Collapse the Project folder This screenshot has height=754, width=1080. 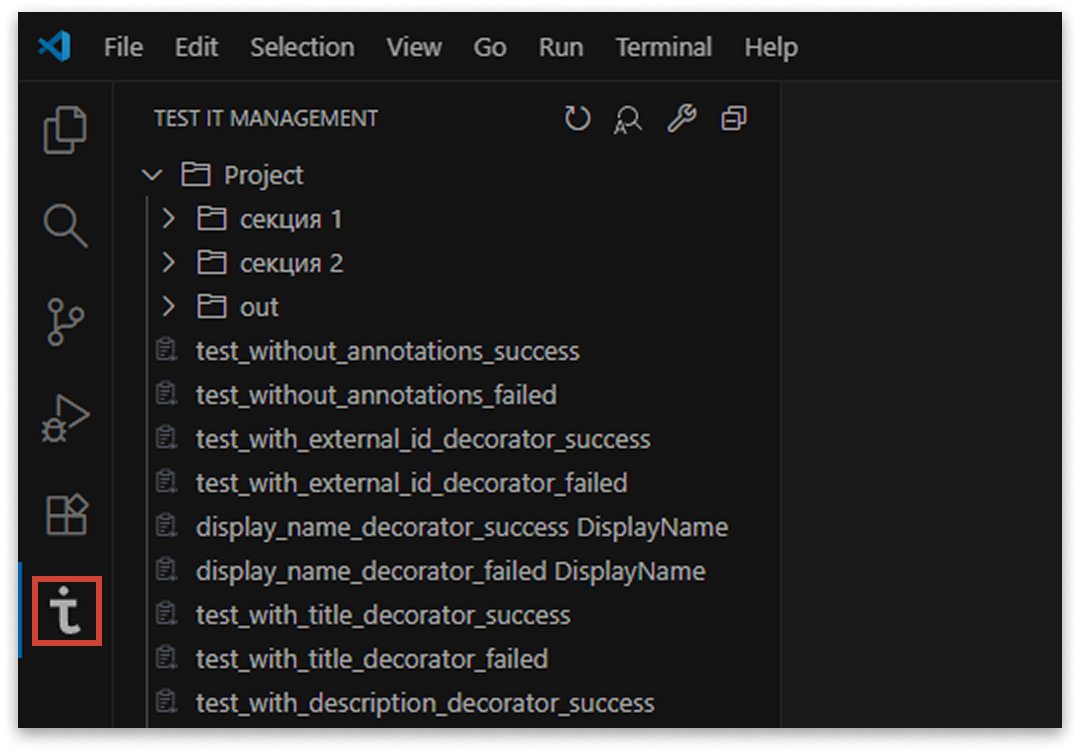pyautogui.click(x=154, y=174)
